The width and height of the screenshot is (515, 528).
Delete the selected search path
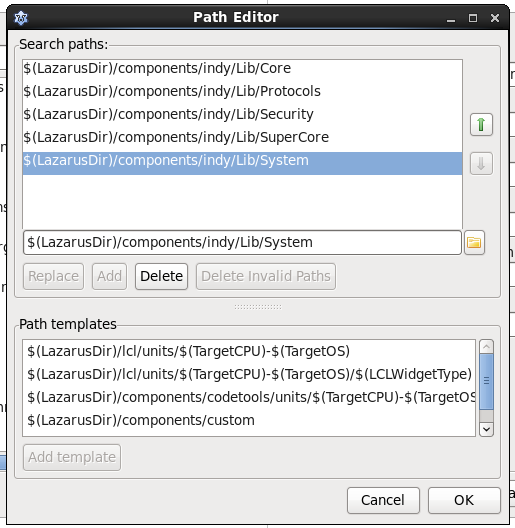(161, 276)
